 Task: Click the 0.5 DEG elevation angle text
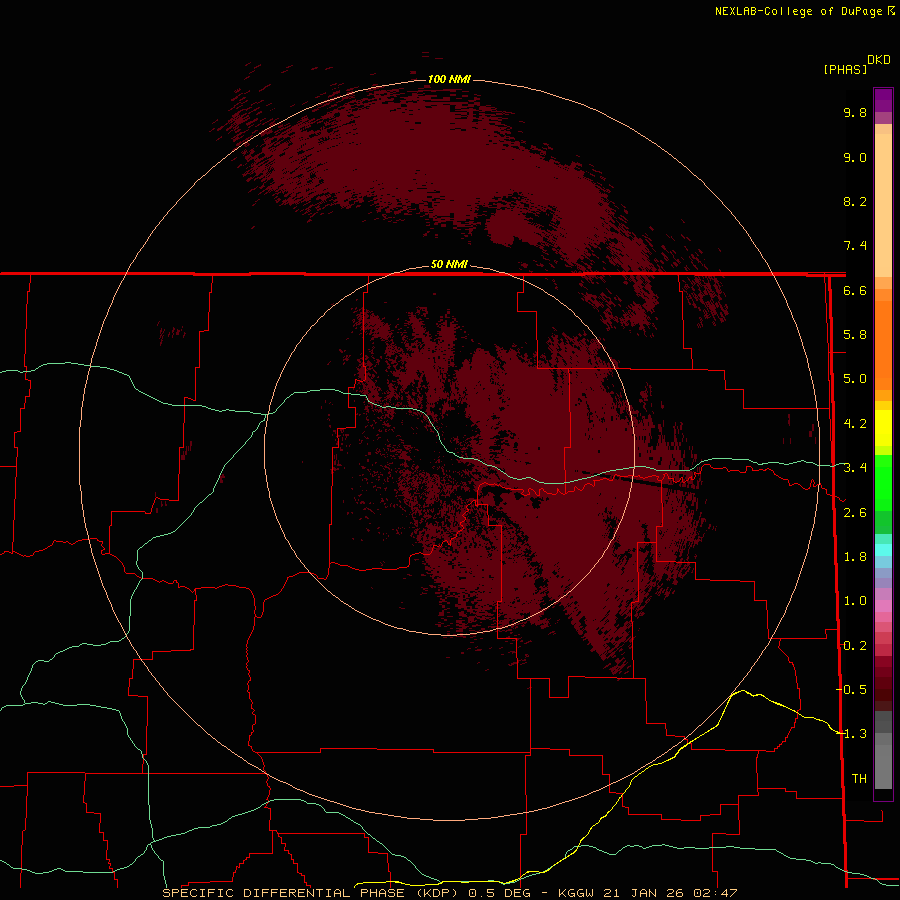coord(499,893)
